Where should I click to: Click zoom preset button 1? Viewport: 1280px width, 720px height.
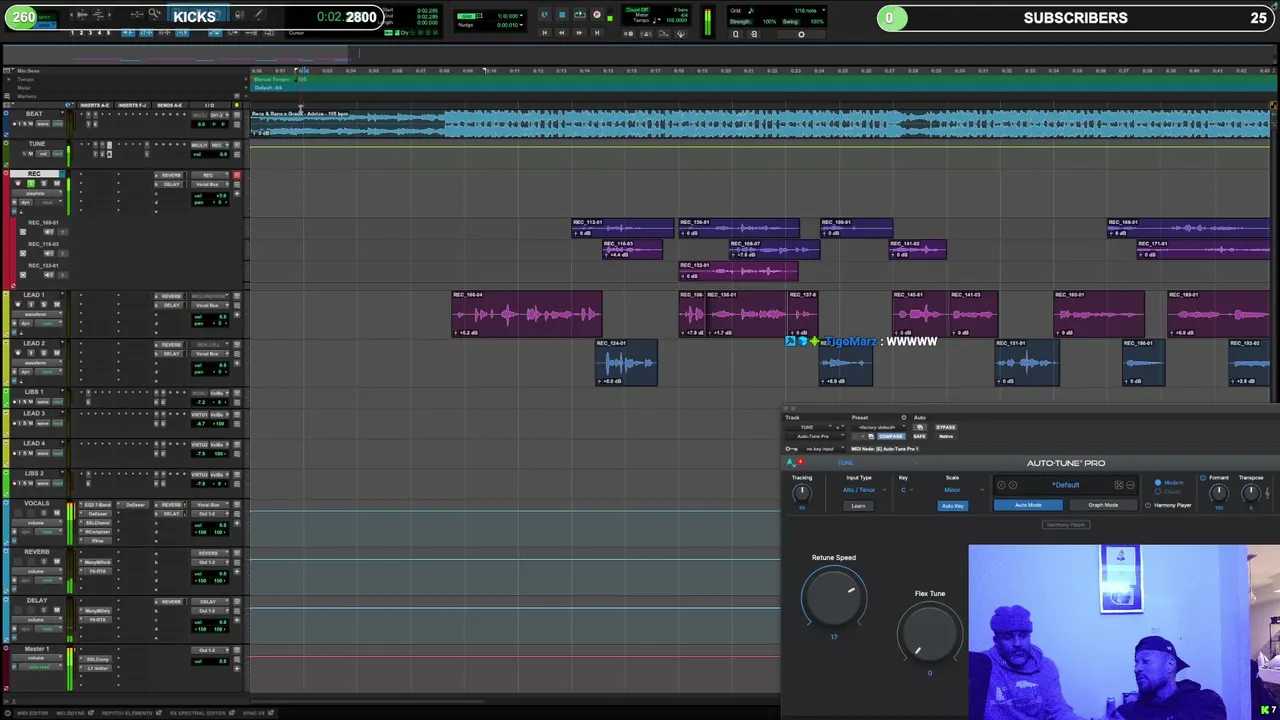72,32
